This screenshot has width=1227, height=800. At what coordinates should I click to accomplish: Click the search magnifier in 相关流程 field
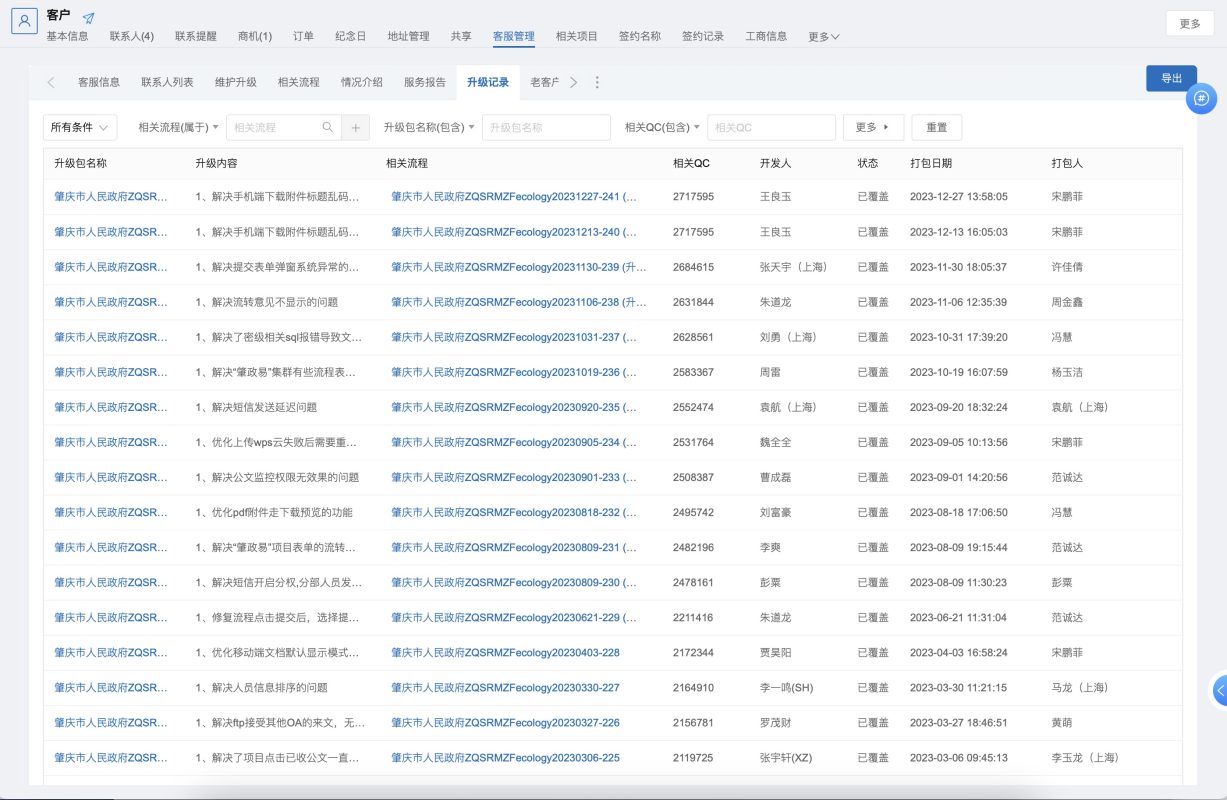coord(328,128)
